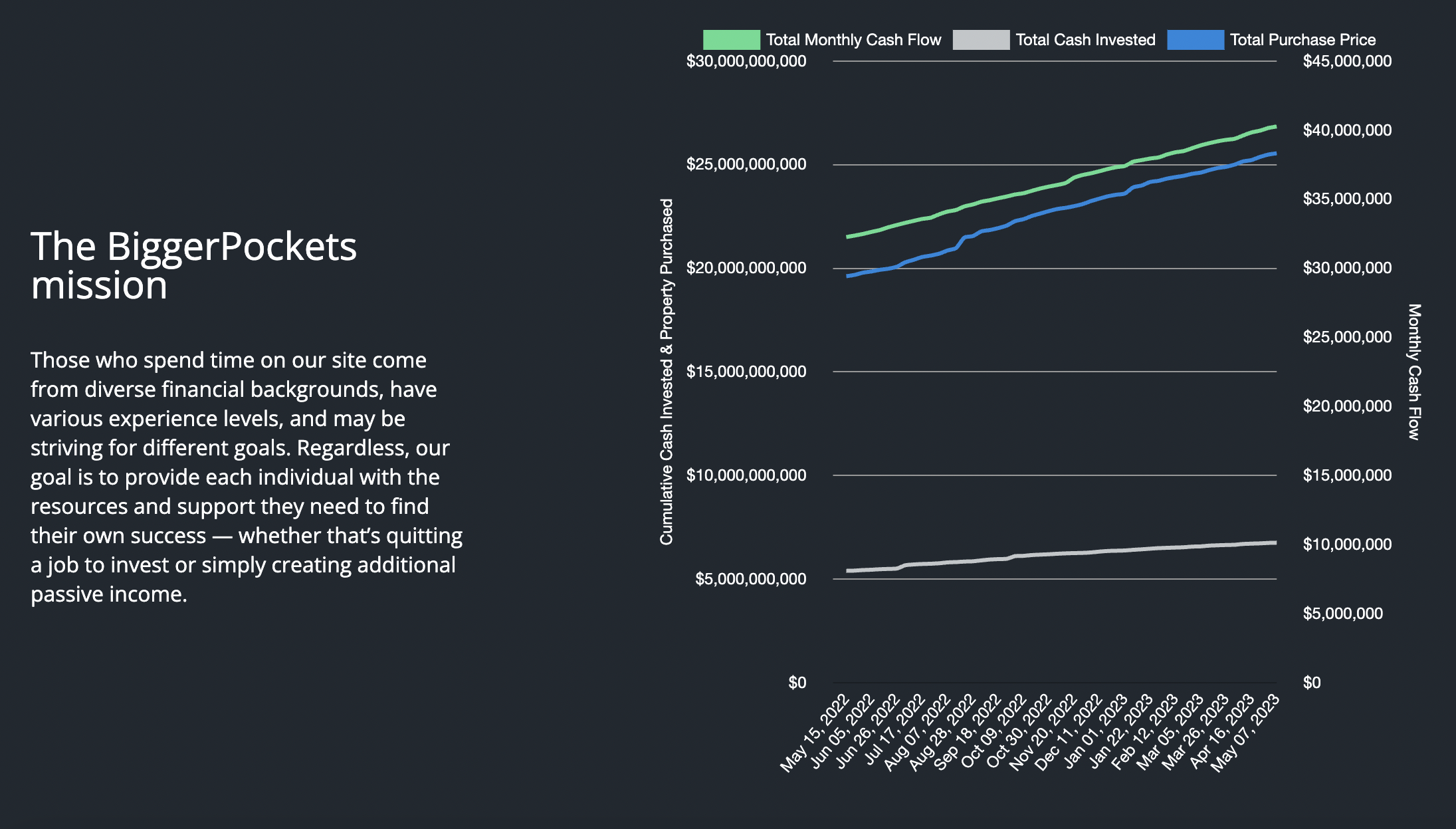This screenshot has height=829, width=1456.
Task: Click the 'Nov 20, 2022' date label
Action: (1042, 733)
